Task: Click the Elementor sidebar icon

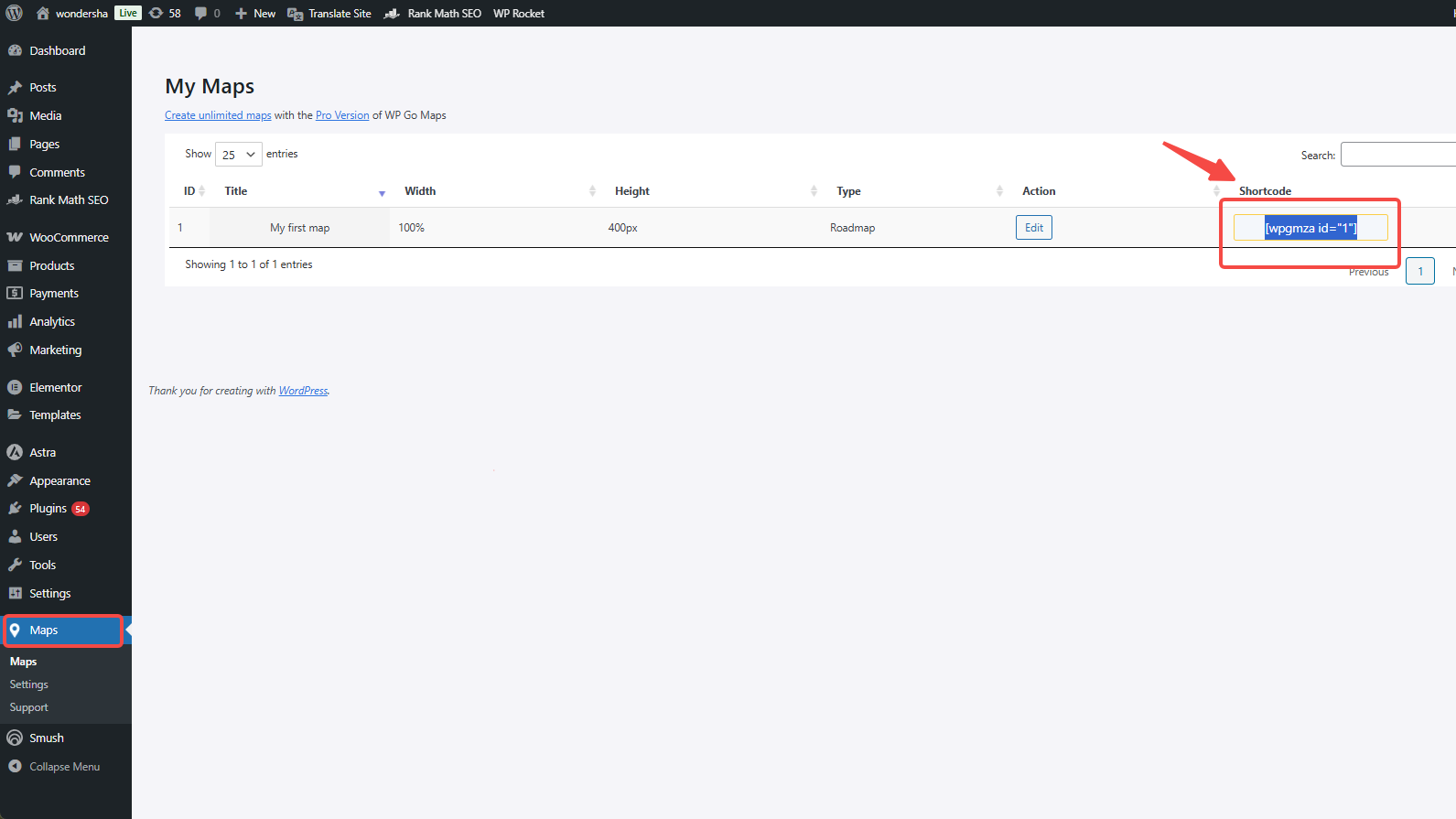Action: pyautogui.click(x=15, y=387)
